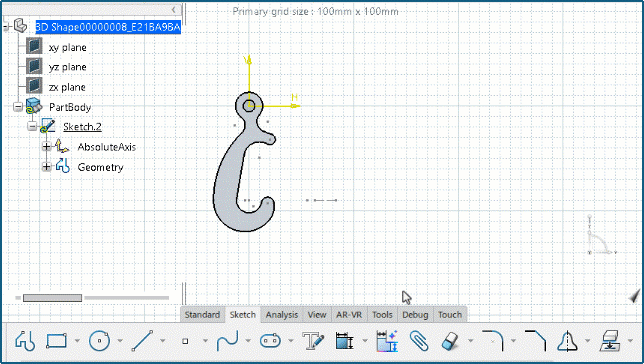Choose the Circle tool in Sketch toolbar
Viewport: 644px width, 364px height.
click(x=99, y=341)
